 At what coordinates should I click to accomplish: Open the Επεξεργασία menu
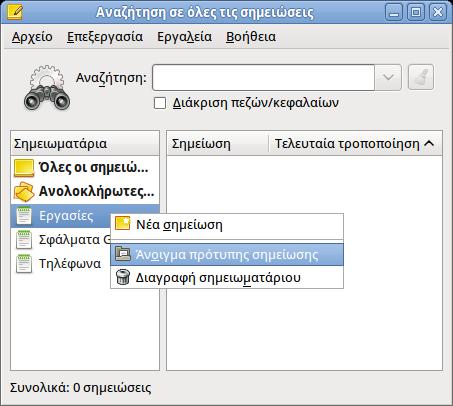pos(105,37)
